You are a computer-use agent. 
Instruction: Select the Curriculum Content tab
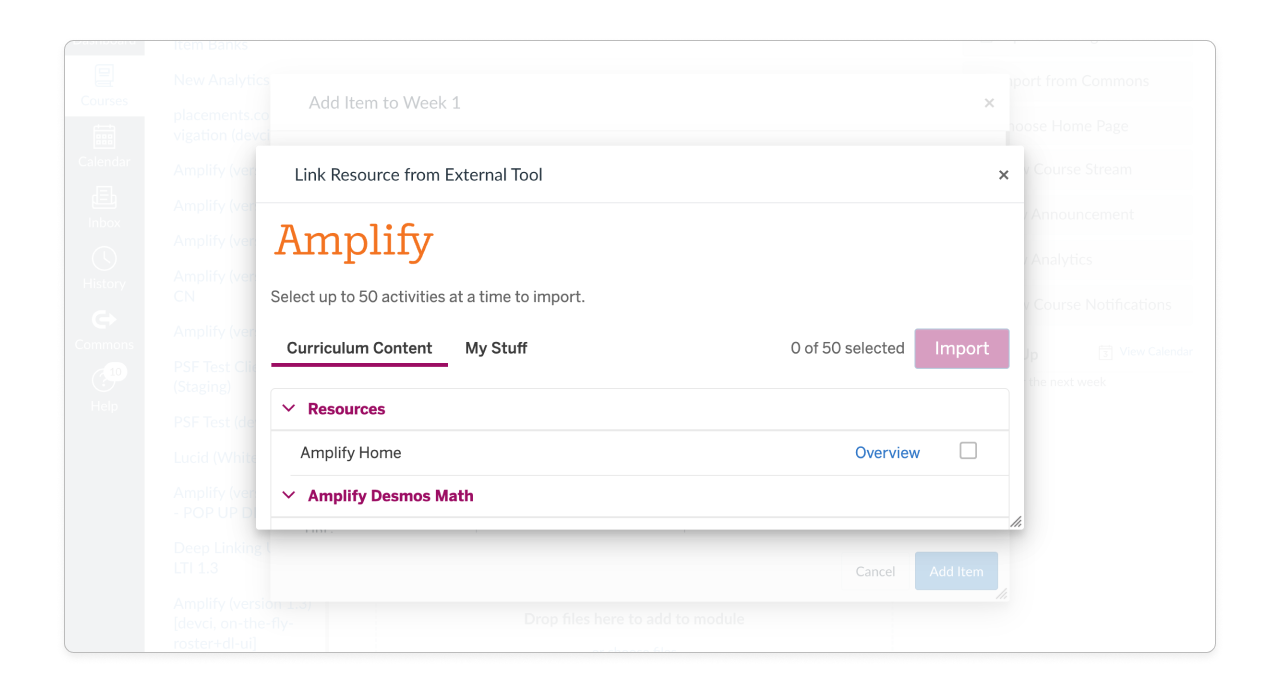[359, 348]
